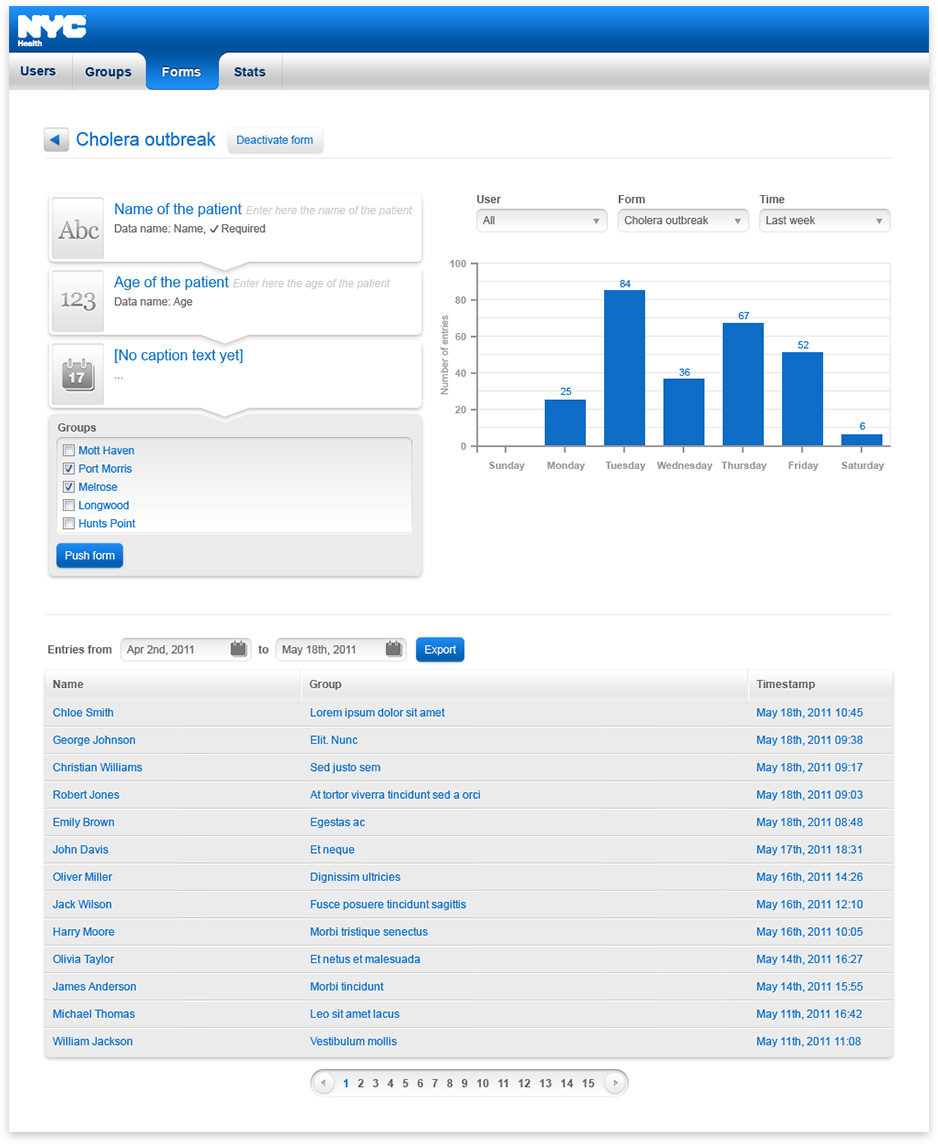Open the Stats tab
The height and width of the screenshot is (1144, 938).
point(249,72)
